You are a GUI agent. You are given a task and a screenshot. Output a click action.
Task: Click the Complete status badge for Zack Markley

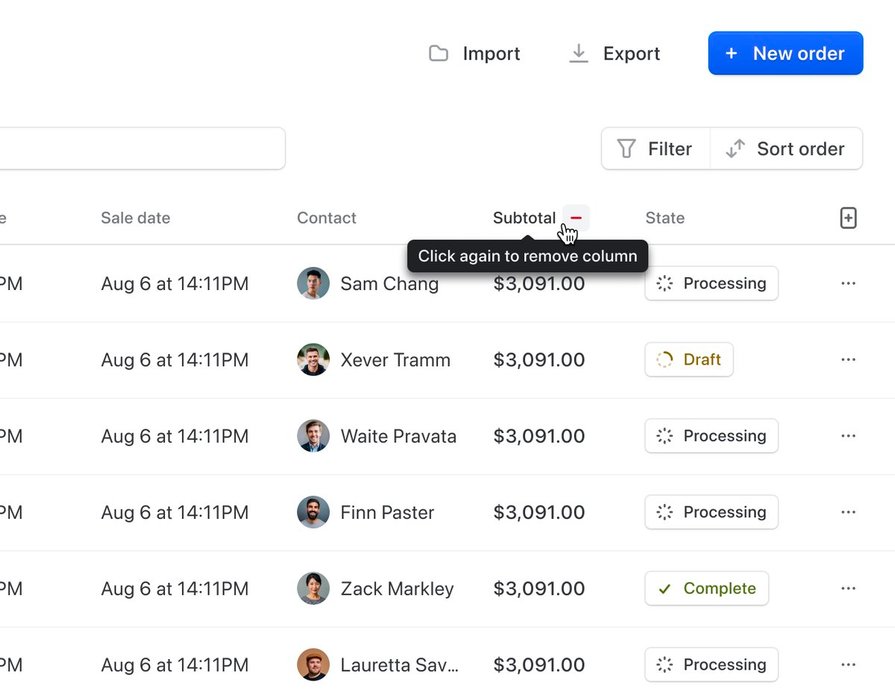[x=706, y=588]
